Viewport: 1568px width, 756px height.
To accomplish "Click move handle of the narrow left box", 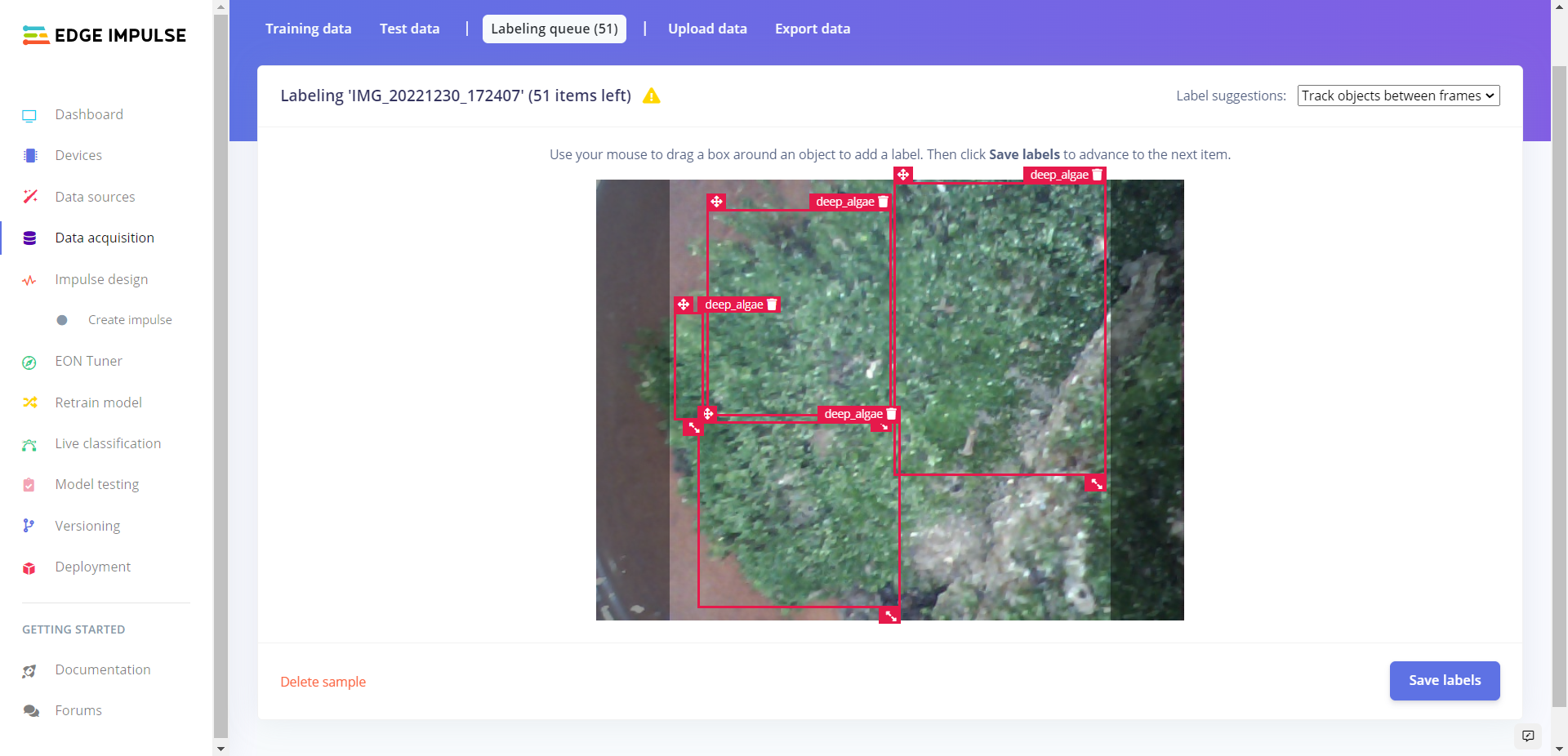I will (x=684, y=305).
